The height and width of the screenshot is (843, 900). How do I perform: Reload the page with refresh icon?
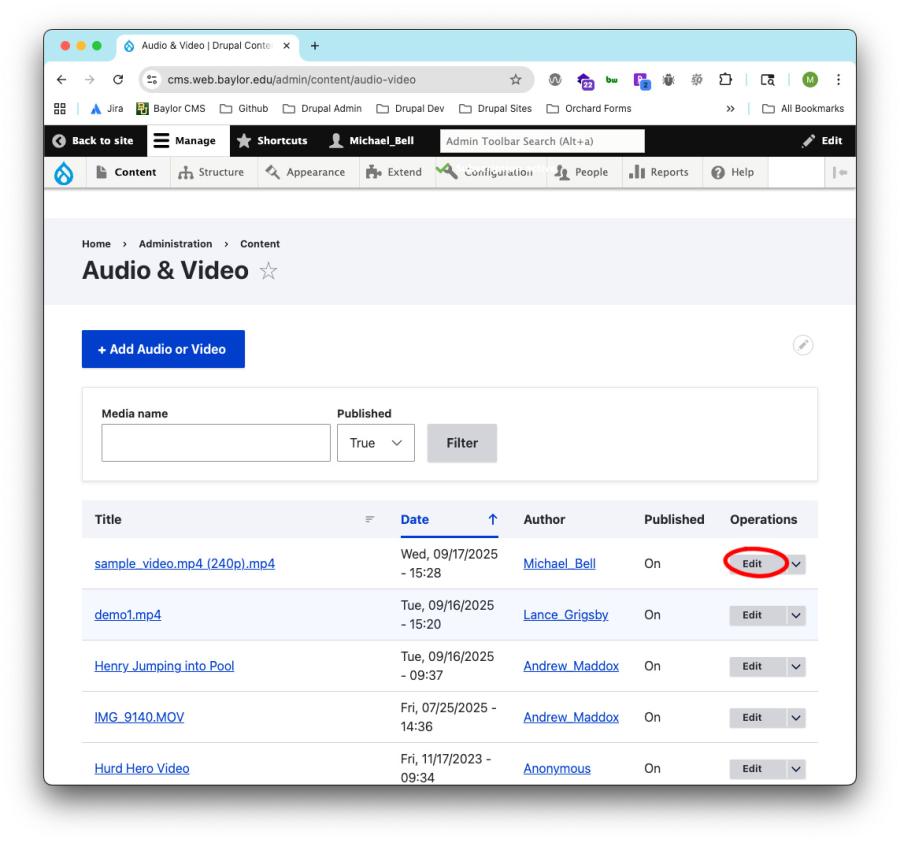click(118, 80)
